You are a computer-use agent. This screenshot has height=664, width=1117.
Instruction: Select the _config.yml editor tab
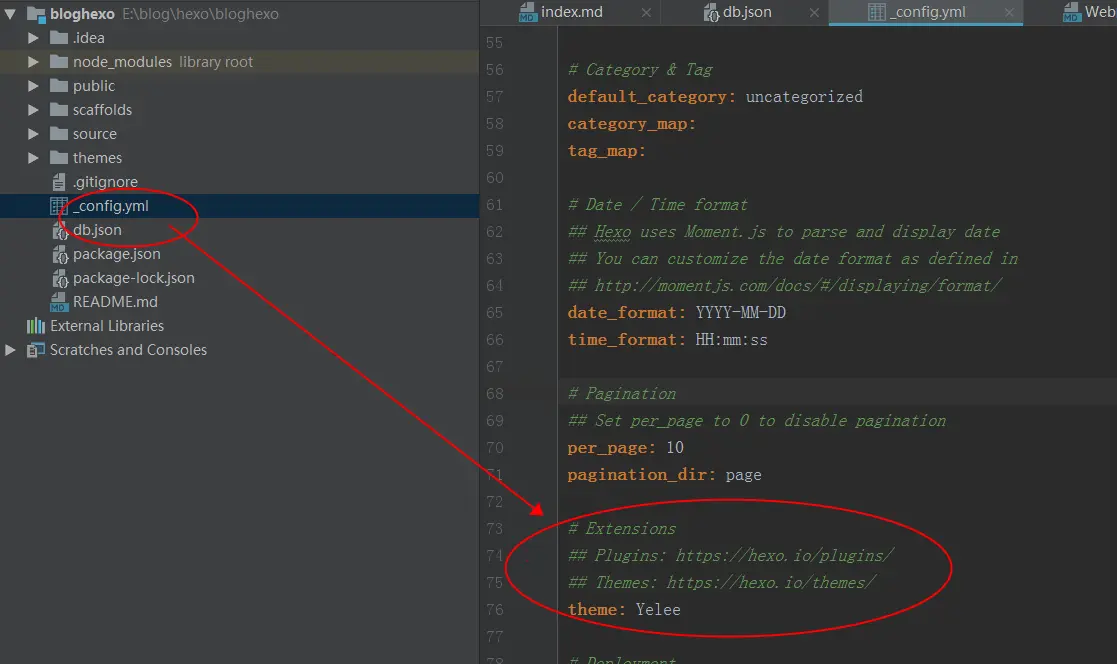pos(928,12)
